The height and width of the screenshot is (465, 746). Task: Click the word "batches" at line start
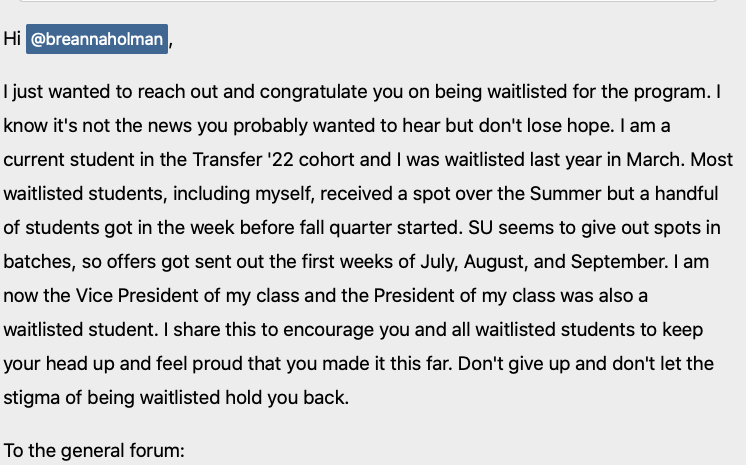[x=38, y=262]
